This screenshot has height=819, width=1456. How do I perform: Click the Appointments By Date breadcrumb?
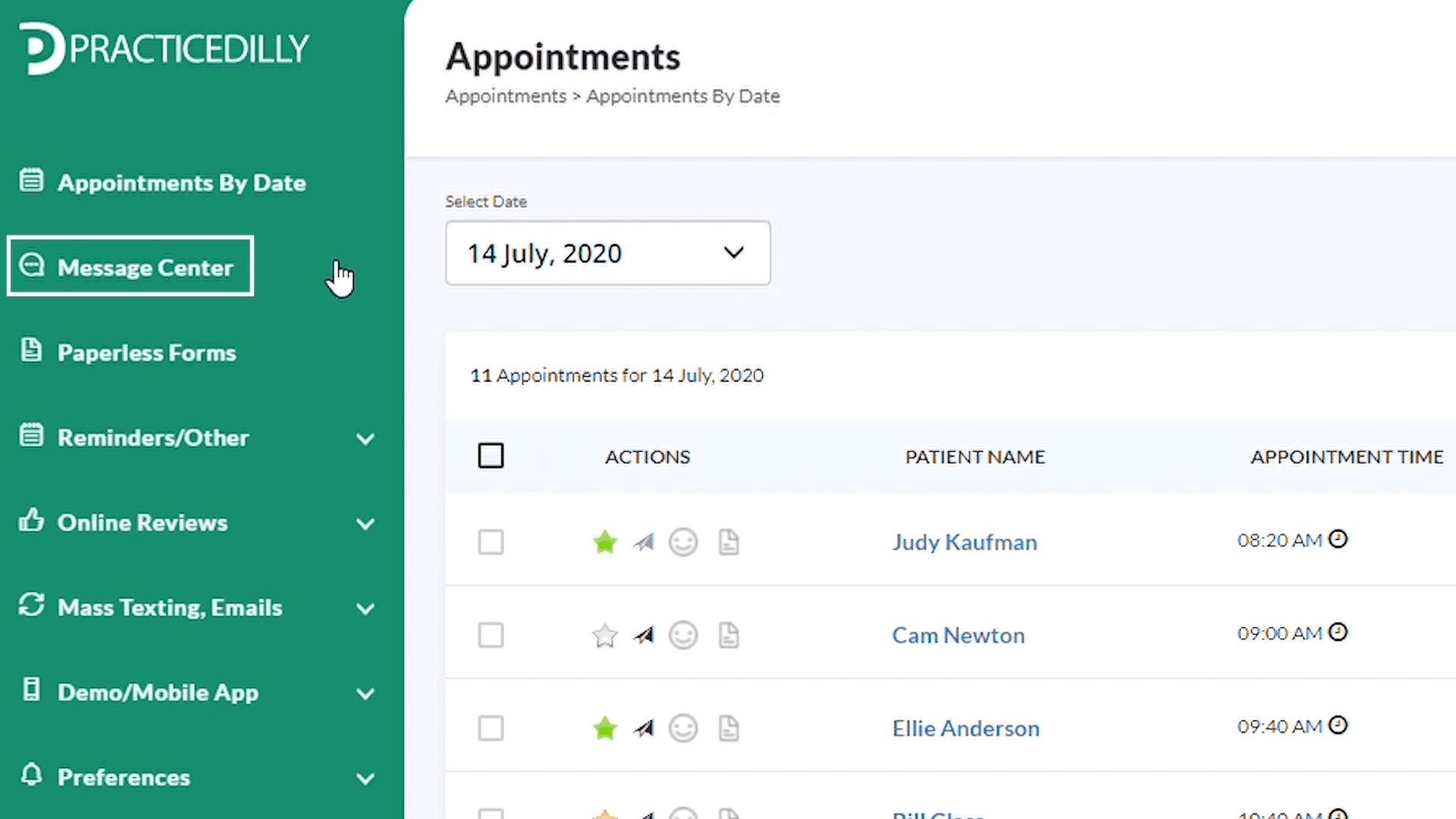click(x=683, y=96)
